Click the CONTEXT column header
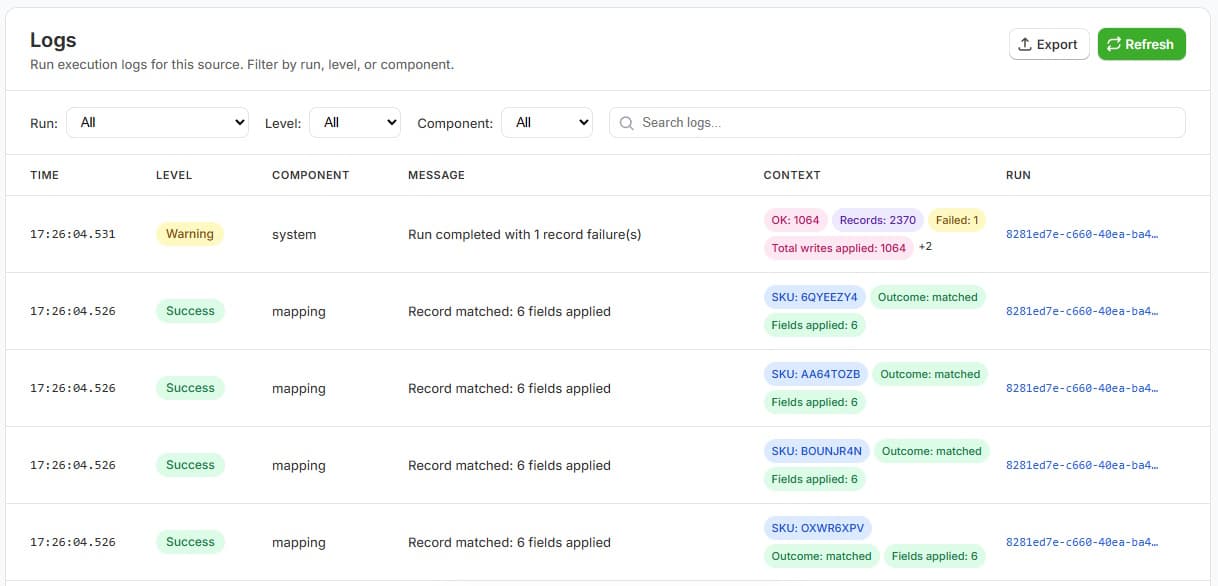 [x=791, y=175]
